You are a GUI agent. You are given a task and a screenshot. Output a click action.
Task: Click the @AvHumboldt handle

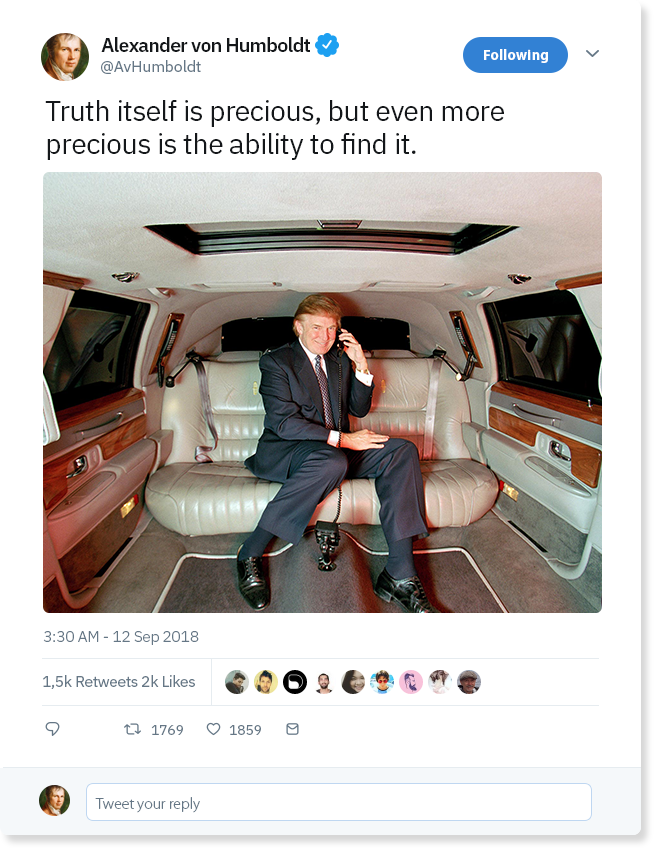[151, 67]
